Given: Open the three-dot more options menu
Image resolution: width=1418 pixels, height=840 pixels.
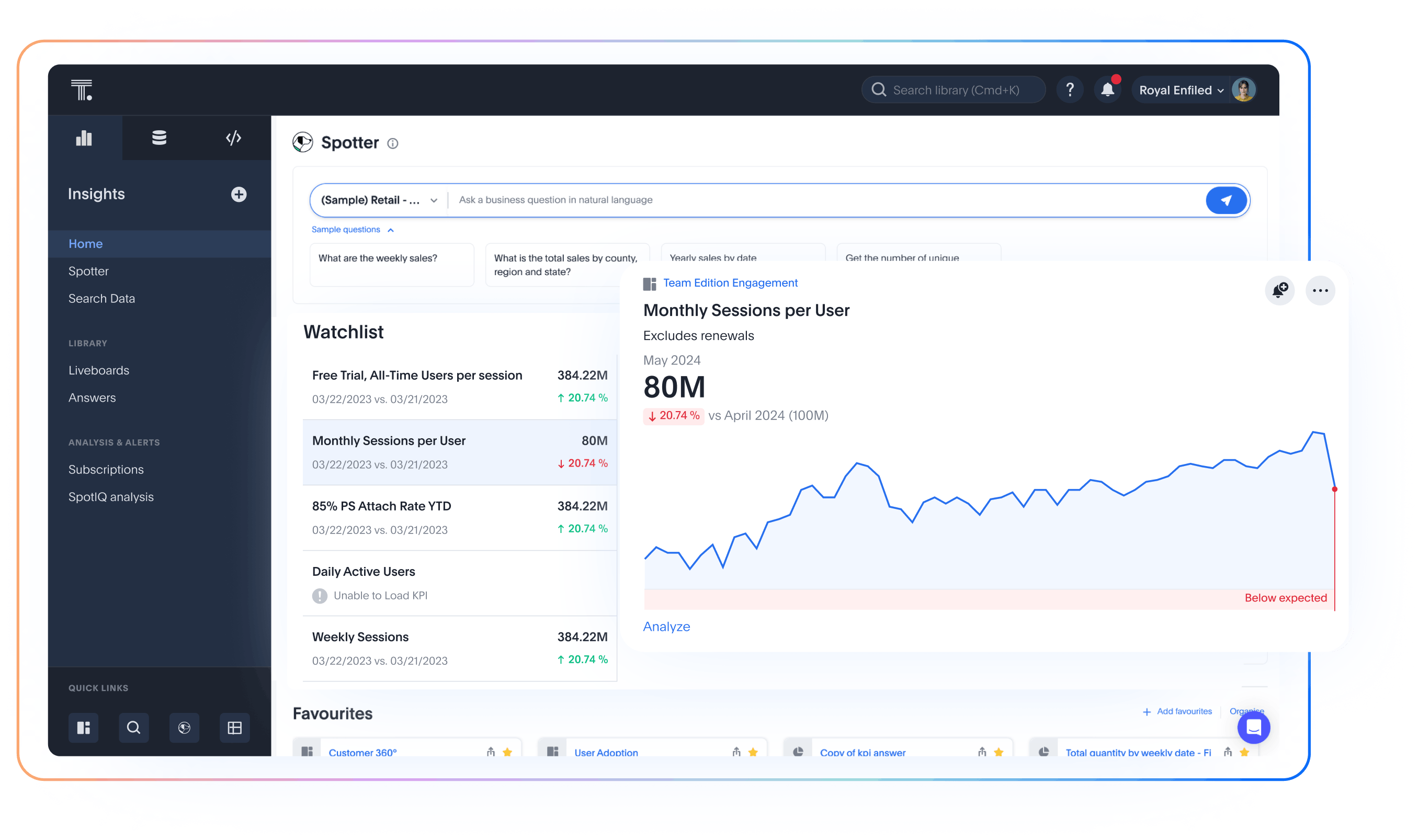Looking at the screenshot, I should pyautogui.click(x=1320, y=290).
